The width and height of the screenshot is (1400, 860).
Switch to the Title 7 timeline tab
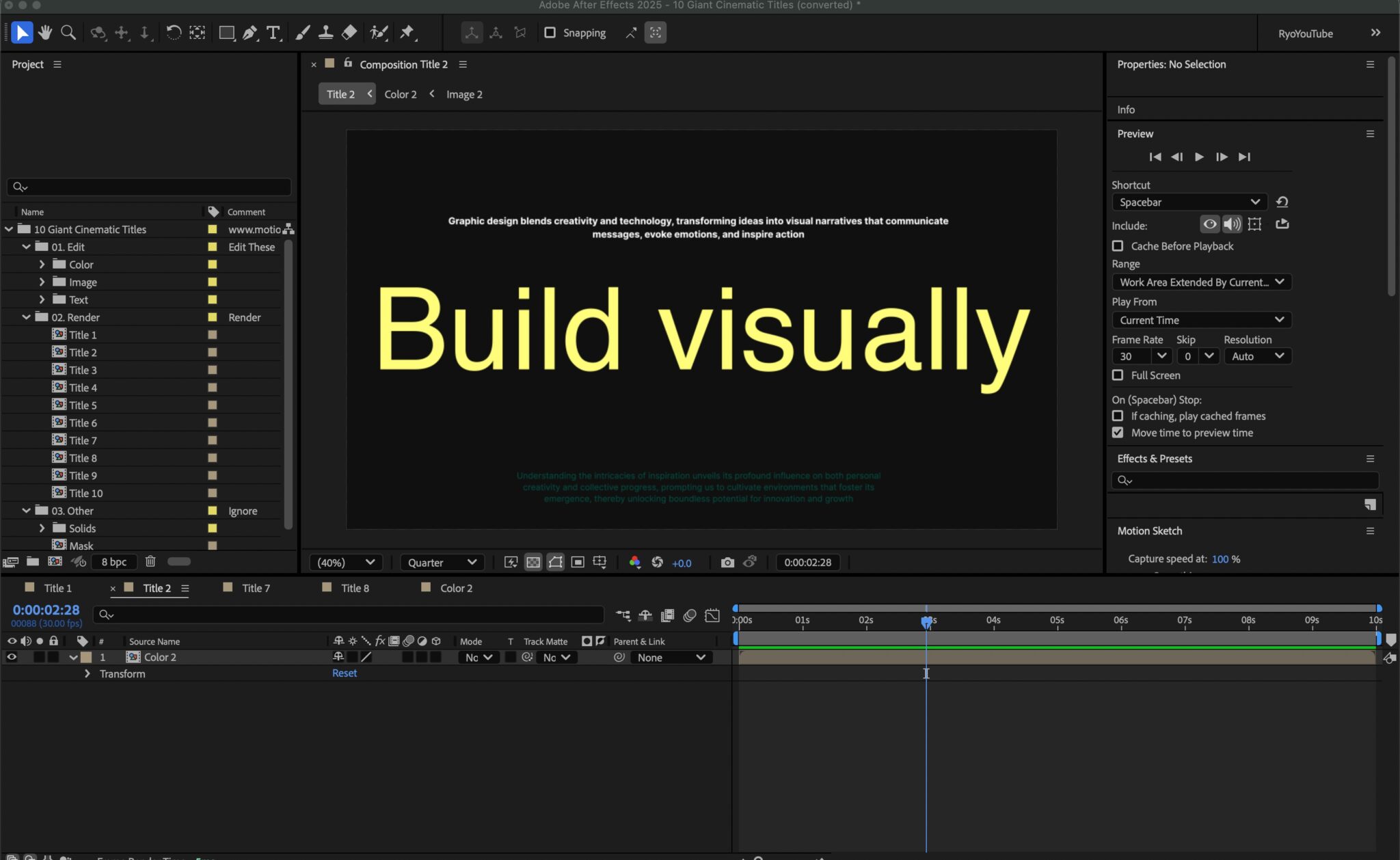tap(256, 588)
